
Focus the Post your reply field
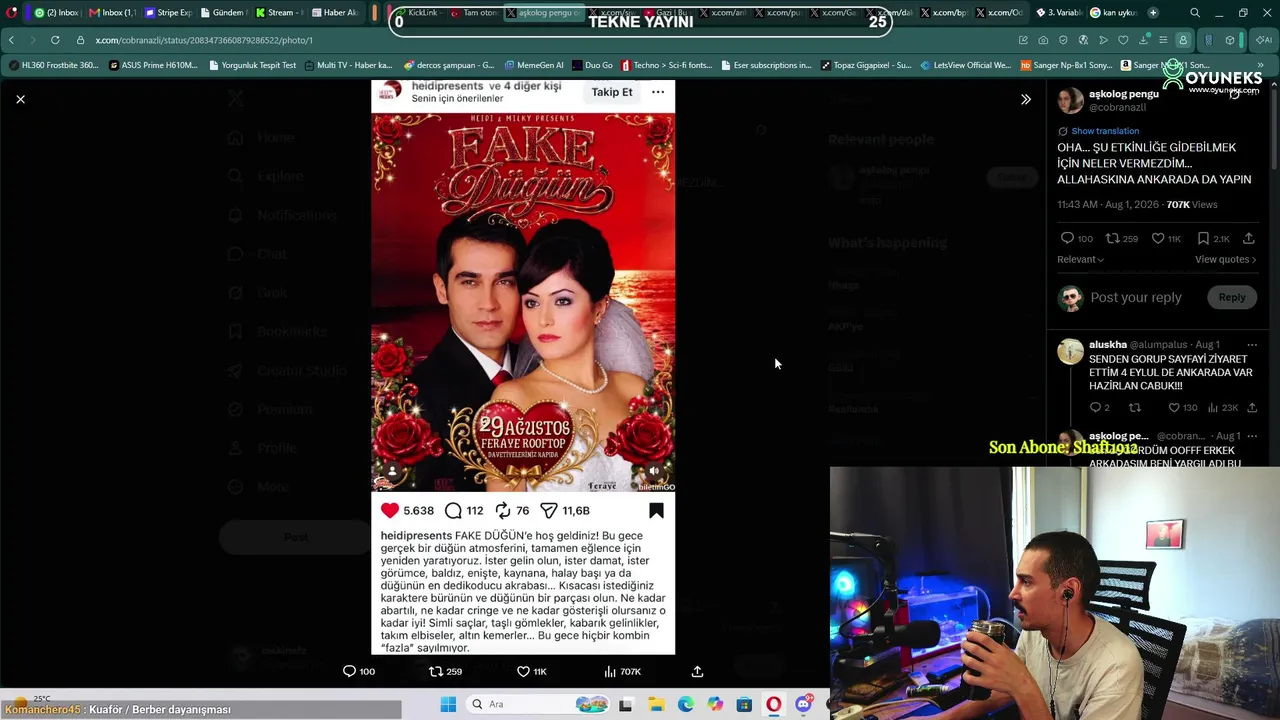pos(1136,297)
